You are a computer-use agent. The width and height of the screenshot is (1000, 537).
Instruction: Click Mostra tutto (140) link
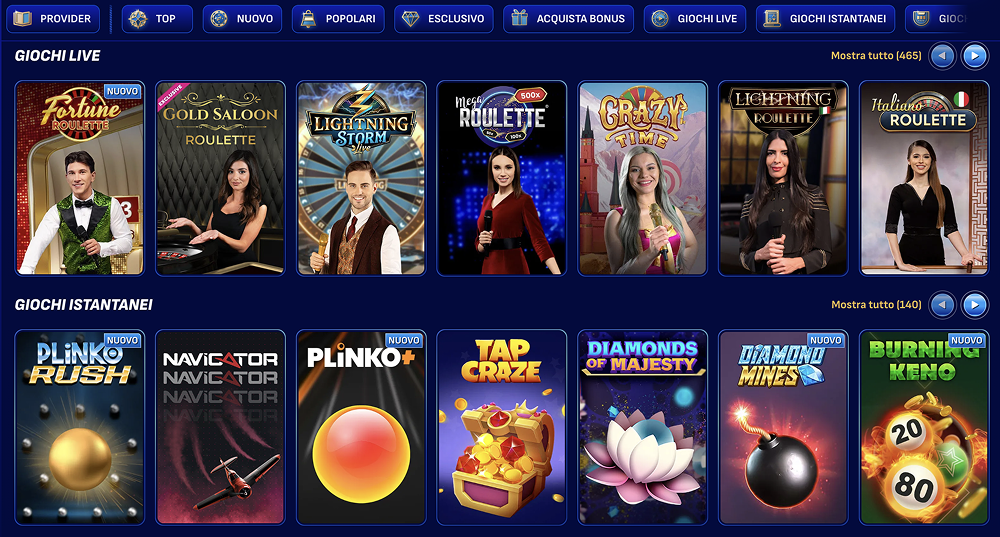click(876, 305)
